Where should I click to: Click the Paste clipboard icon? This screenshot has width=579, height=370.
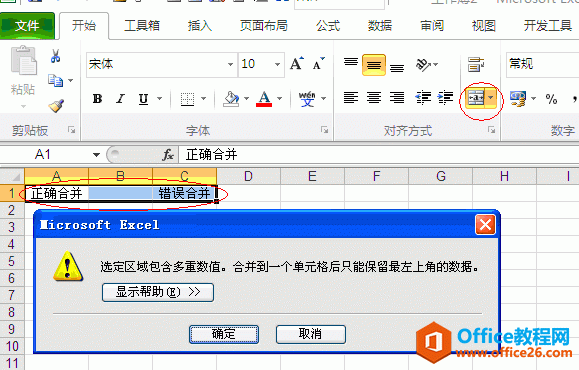pyautogui.click(x=23, y=61)
